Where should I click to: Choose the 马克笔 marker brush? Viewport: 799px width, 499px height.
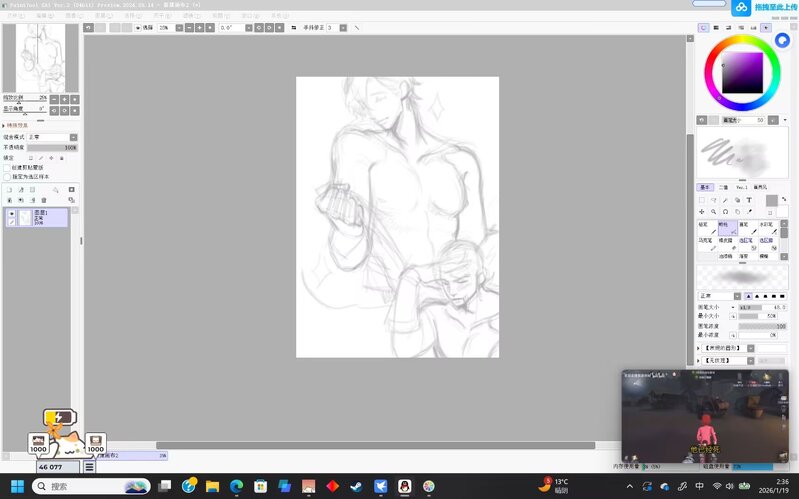tap(707, 244)
